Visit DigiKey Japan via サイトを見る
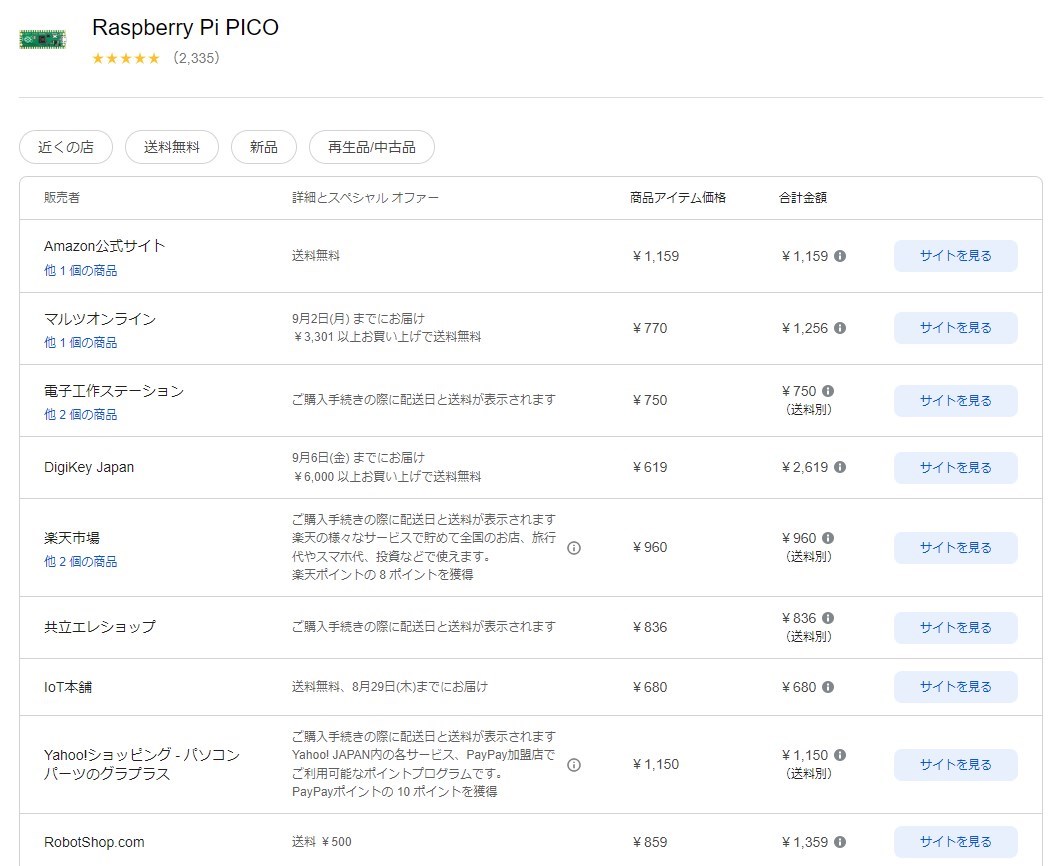 [955, 468]
